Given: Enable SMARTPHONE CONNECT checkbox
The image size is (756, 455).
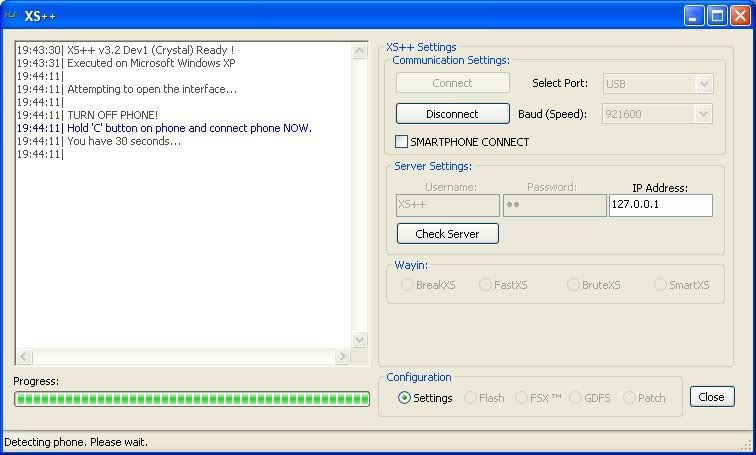Looking at the screenshot, I should [x=403, y=142].
